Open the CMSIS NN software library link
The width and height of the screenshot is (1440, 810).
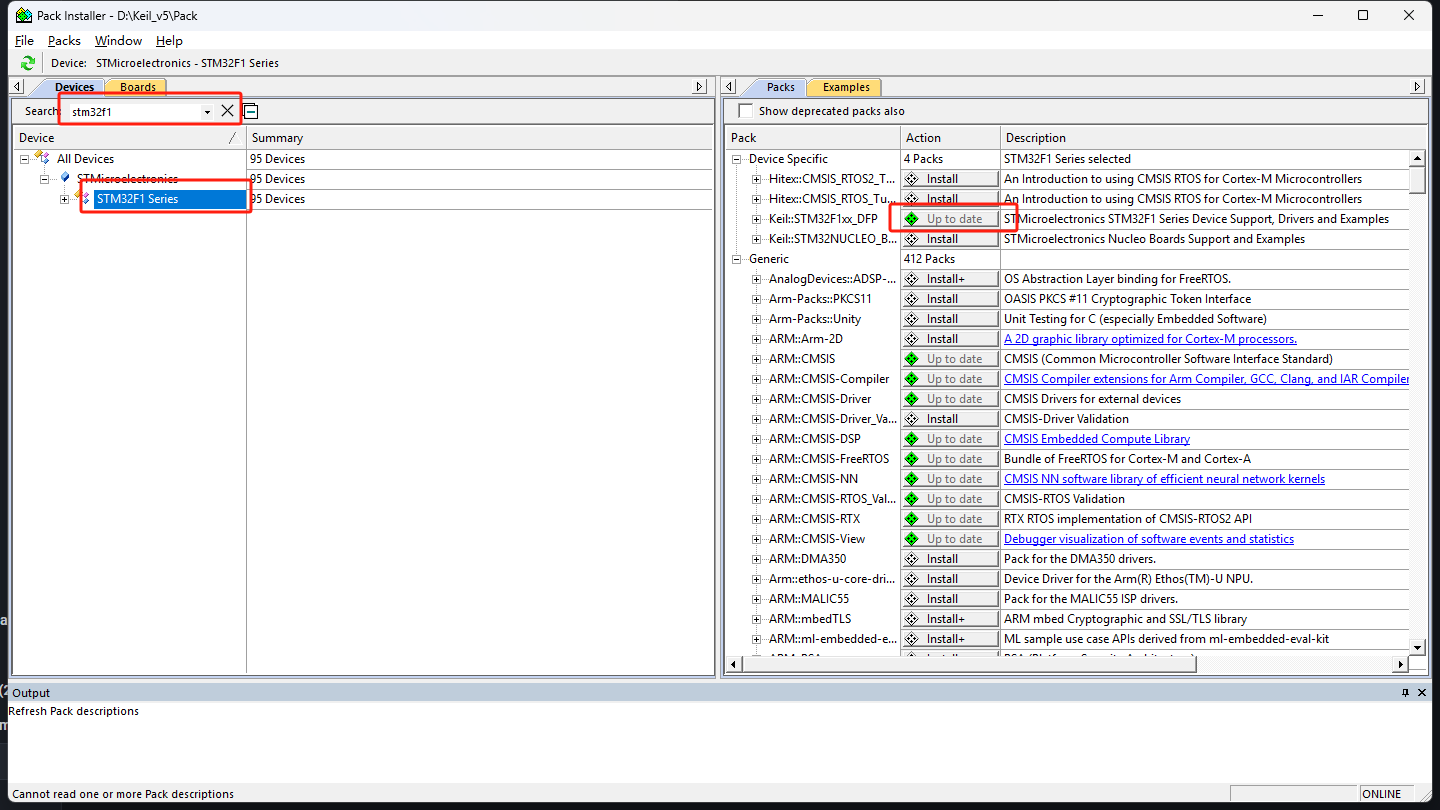1164,479
